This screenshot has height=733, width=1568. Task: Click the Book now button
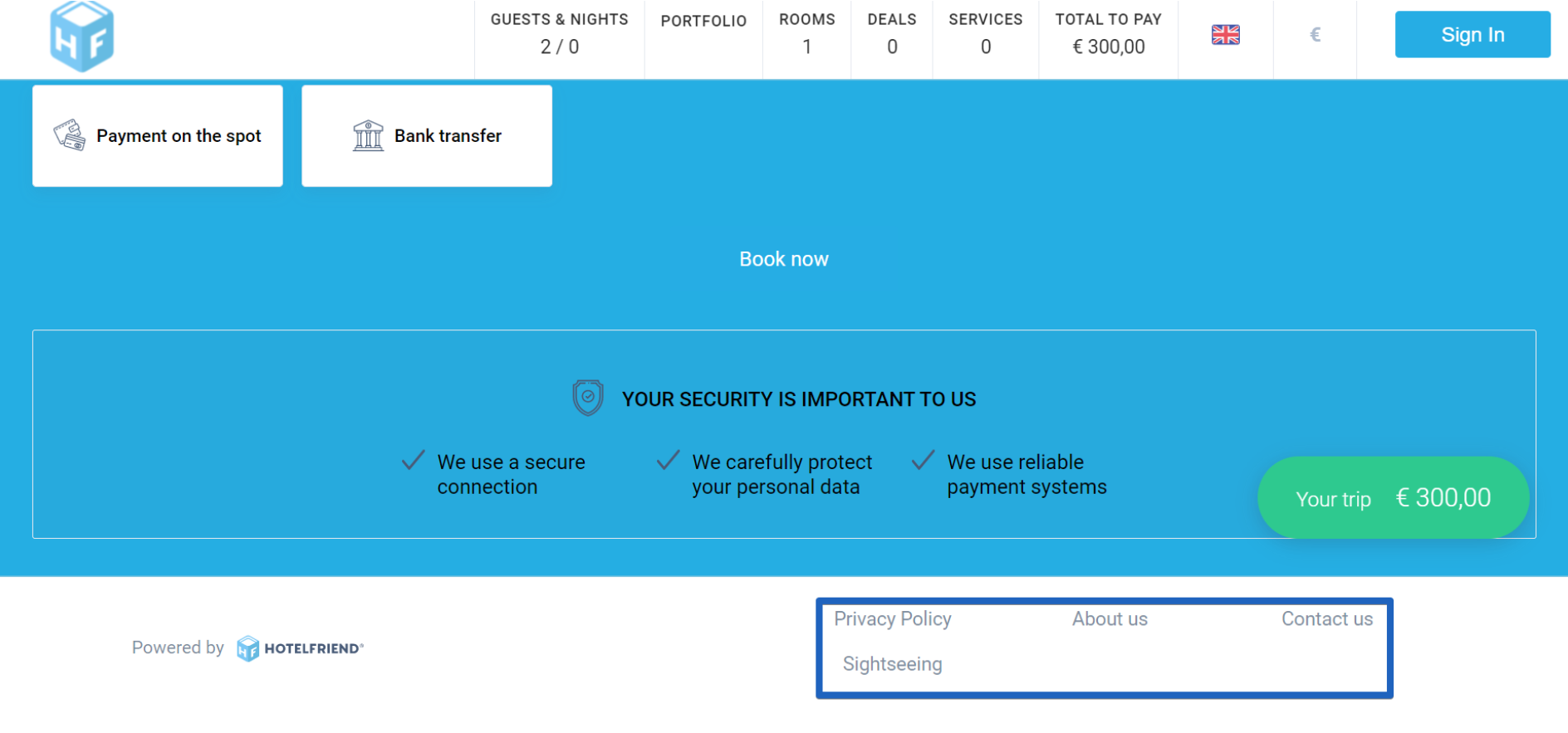[784, 259]
